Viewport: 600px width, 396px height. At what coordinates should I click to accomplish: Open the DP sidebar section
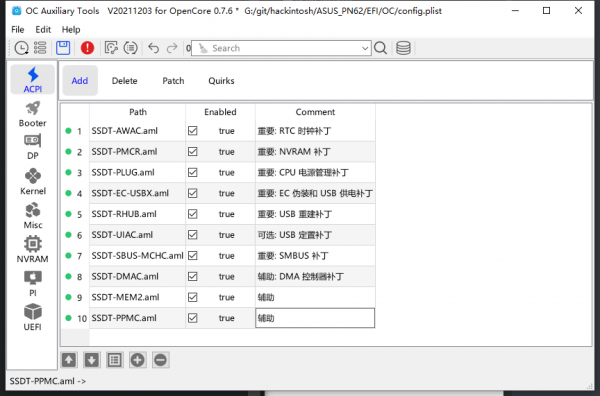(33, 147)
